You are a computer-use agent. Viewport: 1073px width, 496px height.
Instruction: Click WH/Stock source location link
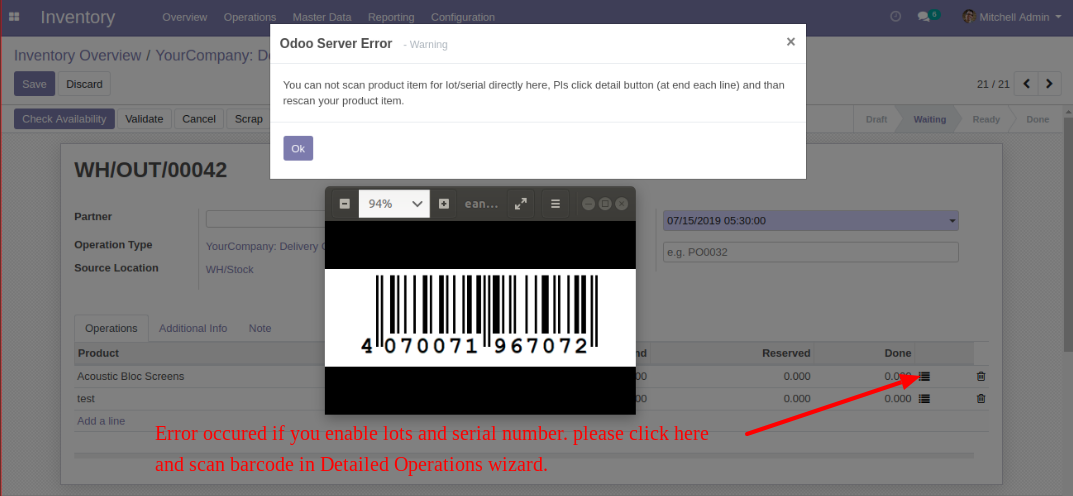229,270
